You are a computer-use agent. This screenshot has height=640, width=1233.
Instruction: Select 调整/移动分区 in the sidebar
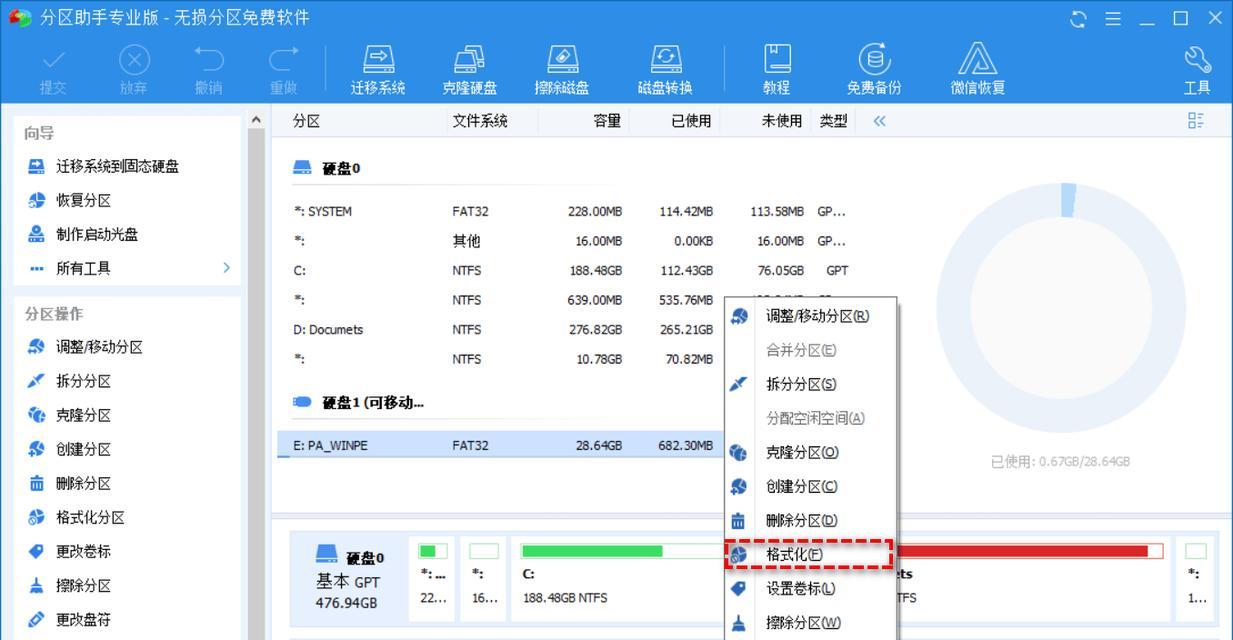(85, 347)
